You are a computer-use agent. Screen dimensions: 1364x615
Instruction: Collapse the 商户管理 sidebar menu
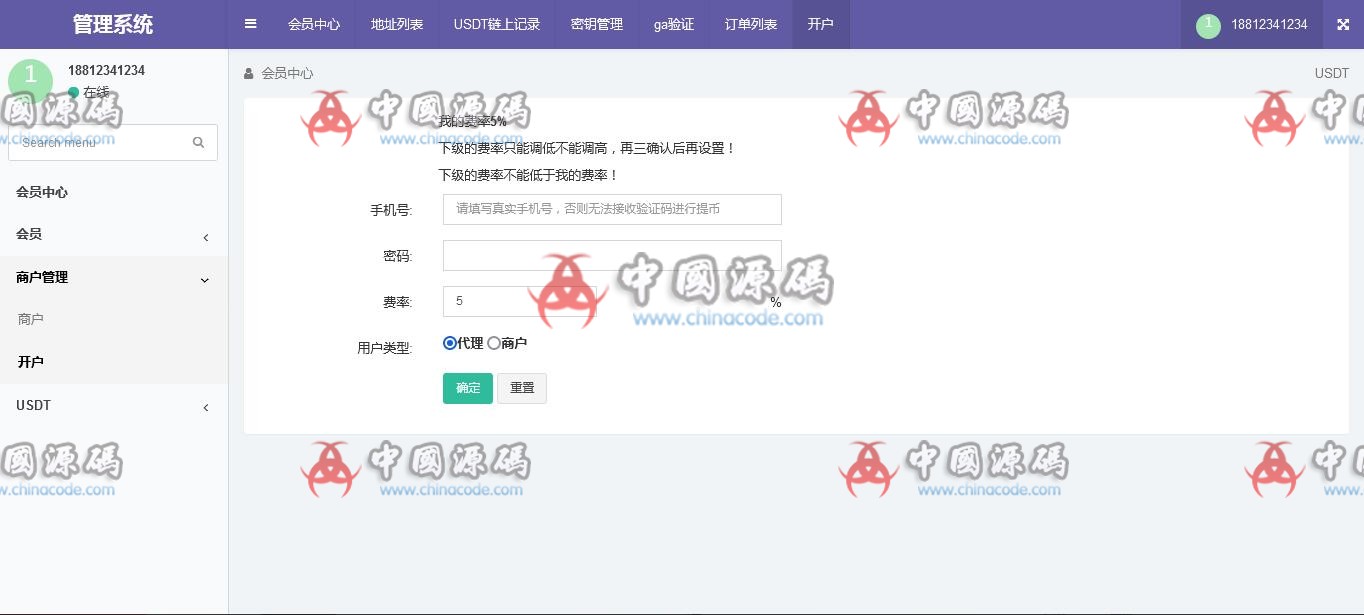(x=114, y=278)
